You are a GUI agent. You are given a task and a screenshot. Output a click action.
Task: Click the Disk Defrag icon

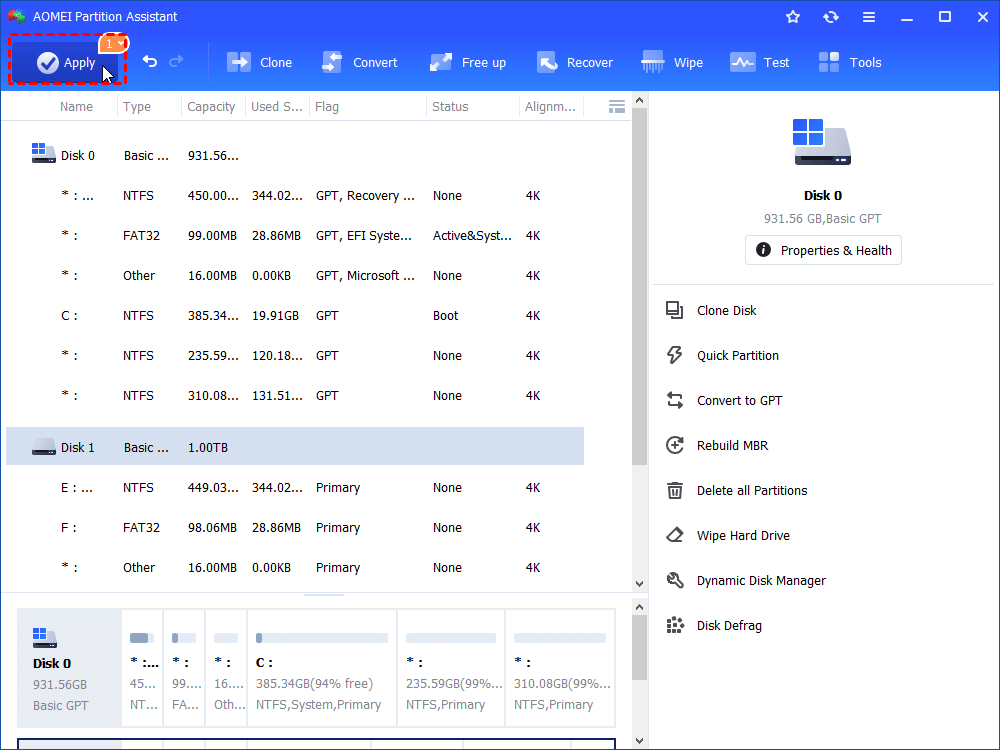(675, 625)
